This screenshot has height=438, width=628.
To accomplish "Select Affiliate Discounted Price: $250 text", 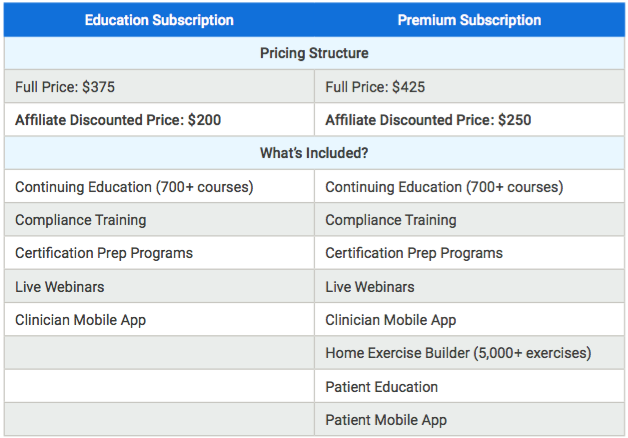I will click(428, 120).
